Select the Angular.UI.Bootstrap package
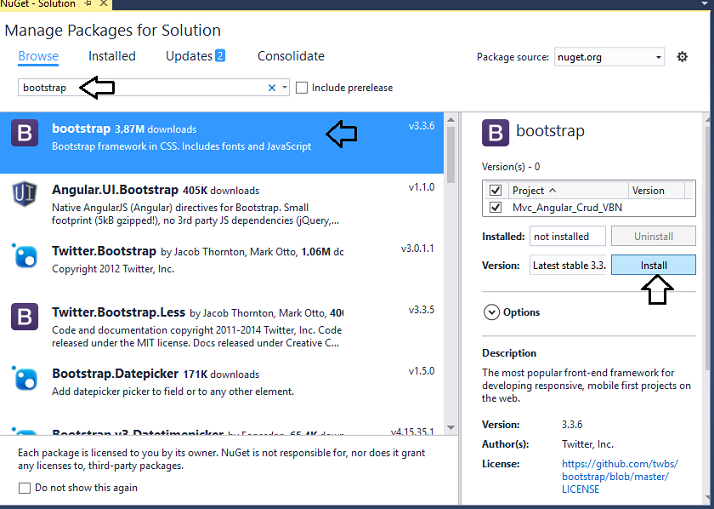 click(222, 204)
